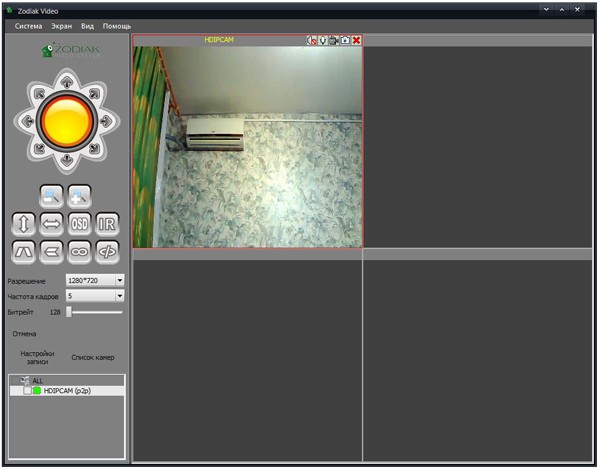Click the zoom out magnifier button
Image resolution: width=600 pixels, height=470 pixels.
[51, 196]
